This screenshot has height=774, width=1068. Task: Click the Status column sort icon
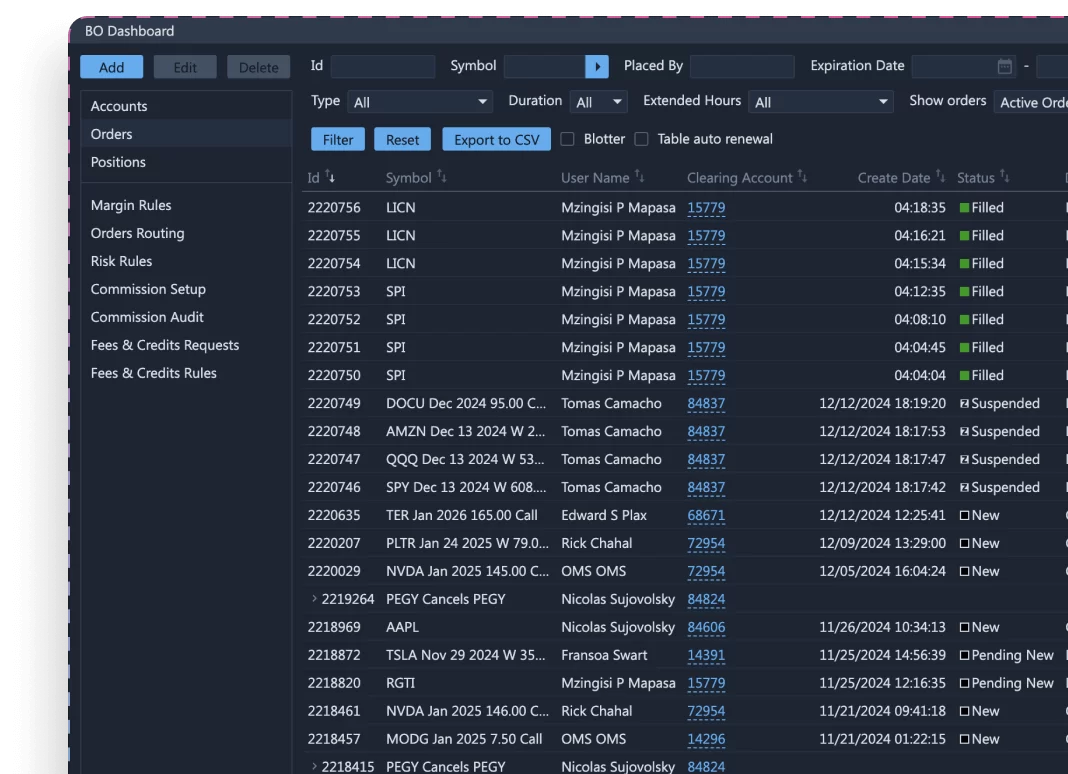pyautogui.click(x=1005, y=176)
